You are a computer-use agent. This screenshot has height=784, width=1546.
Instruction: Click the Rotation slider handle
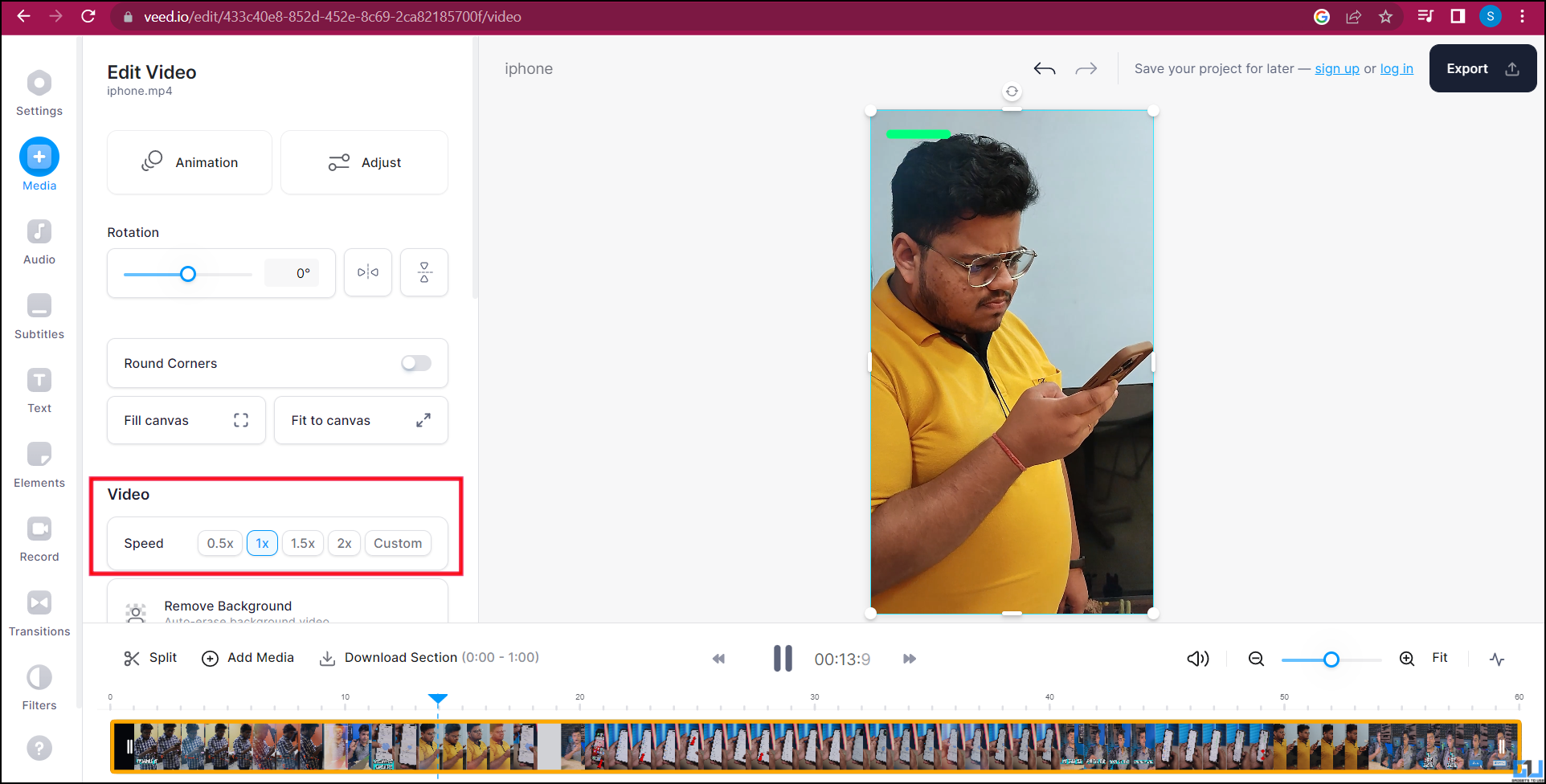(x=188, y=274)
